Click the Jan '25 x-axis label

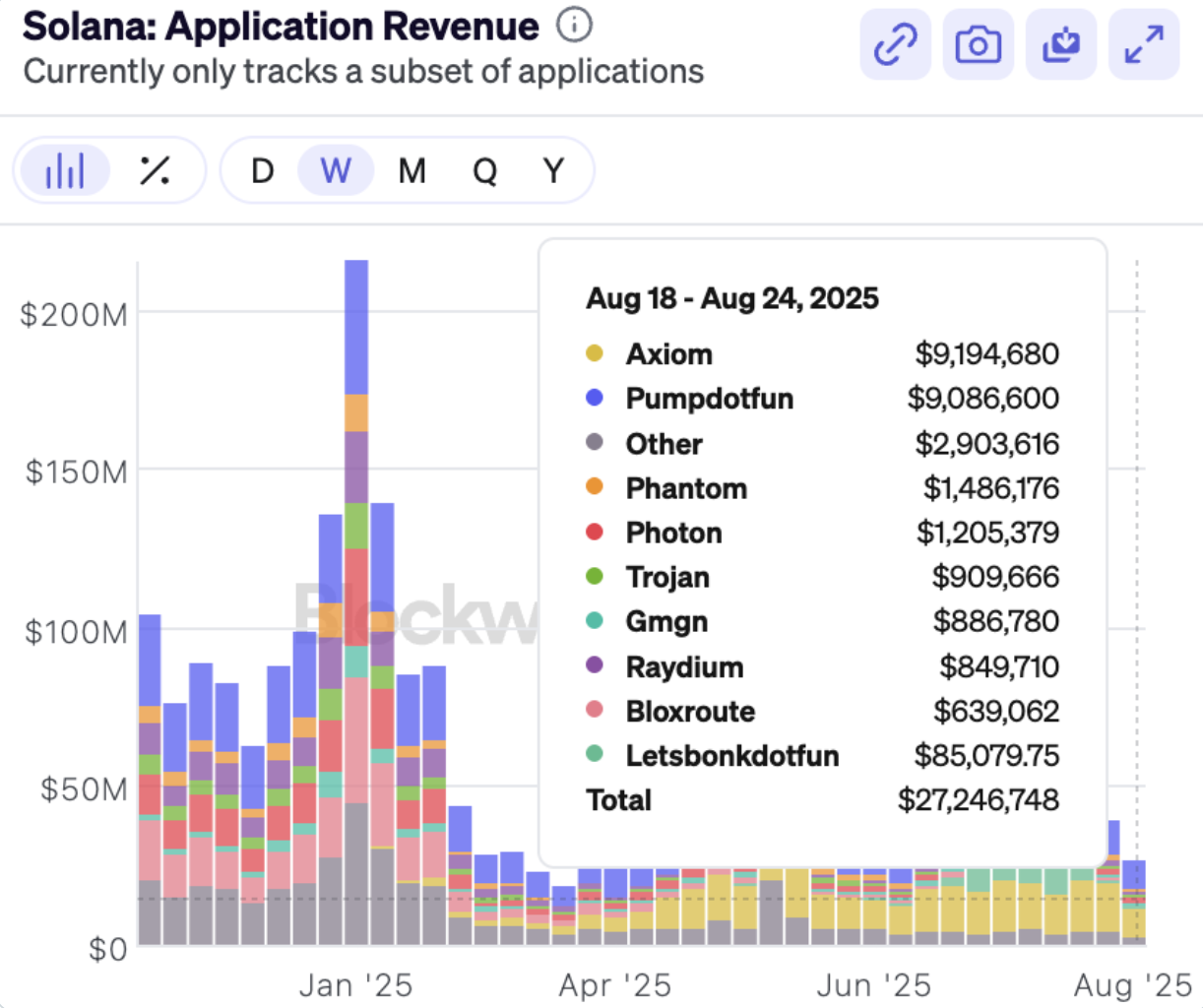point(355,985)
